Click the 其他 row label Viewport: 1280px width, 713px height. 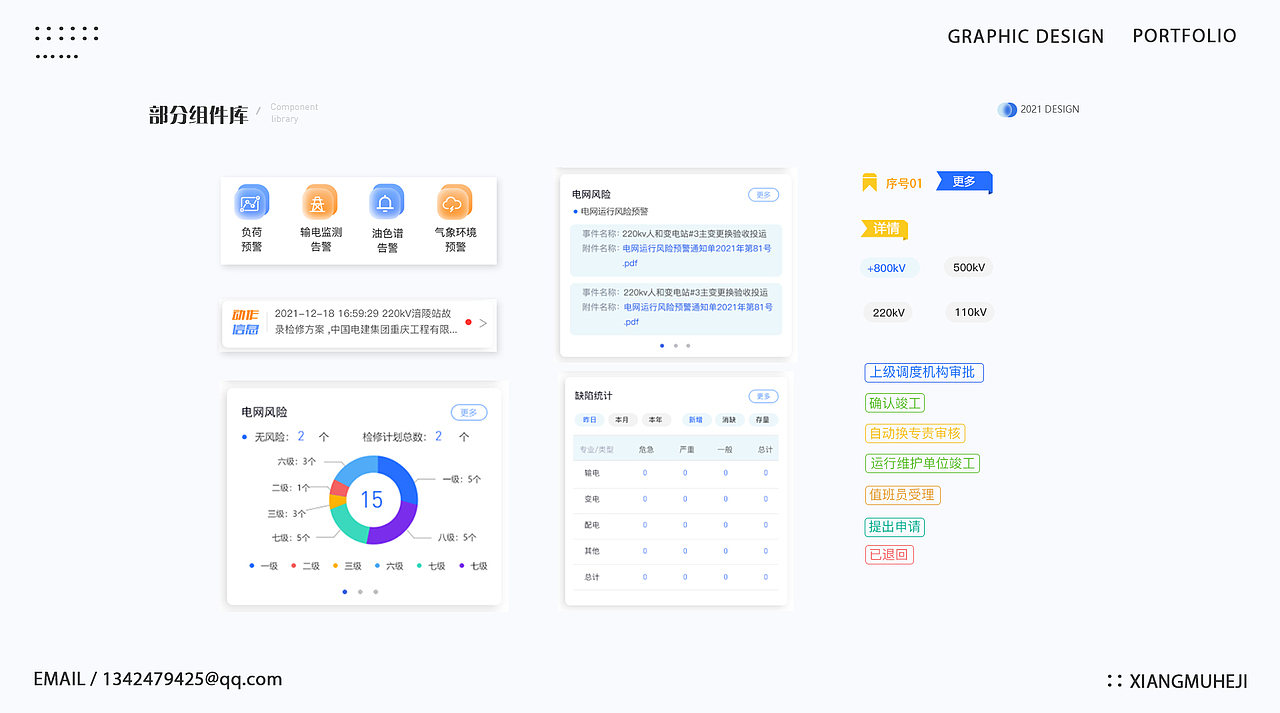[x=592, y=551]
